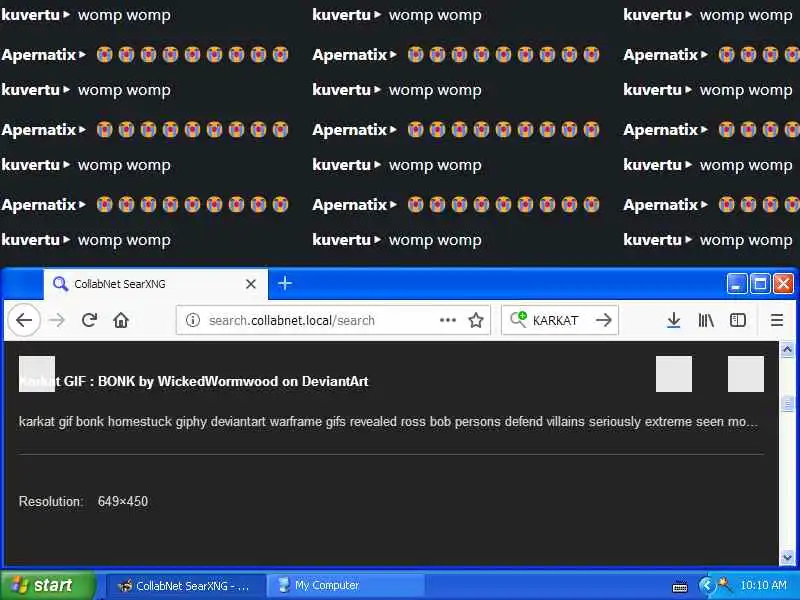Click the vertical scrollbar thumb
This screenshot has width=800, height=600.
[x=787, y=403]
